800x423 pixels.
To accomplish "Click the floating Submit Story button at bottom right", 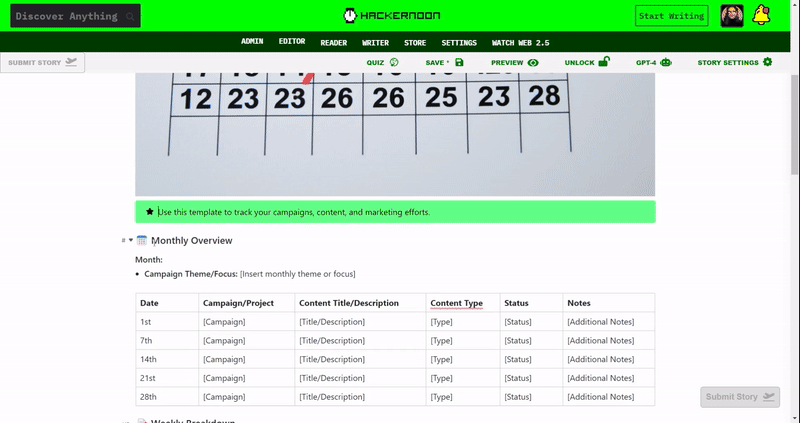I will [740, 396].
